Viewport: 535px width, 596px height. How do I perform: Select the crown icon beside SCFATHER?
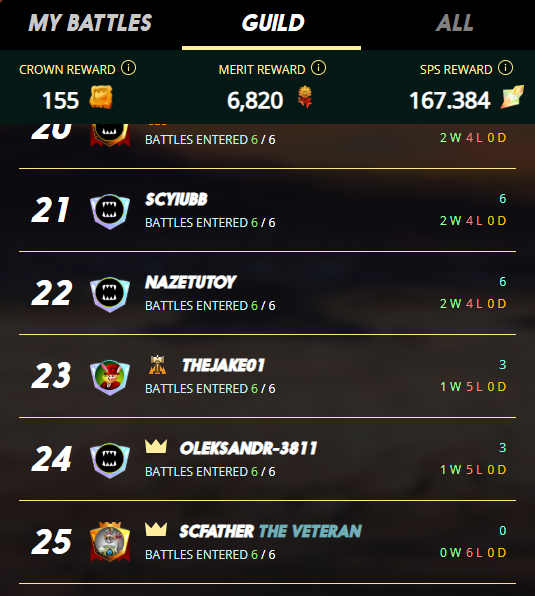[156, 529]
